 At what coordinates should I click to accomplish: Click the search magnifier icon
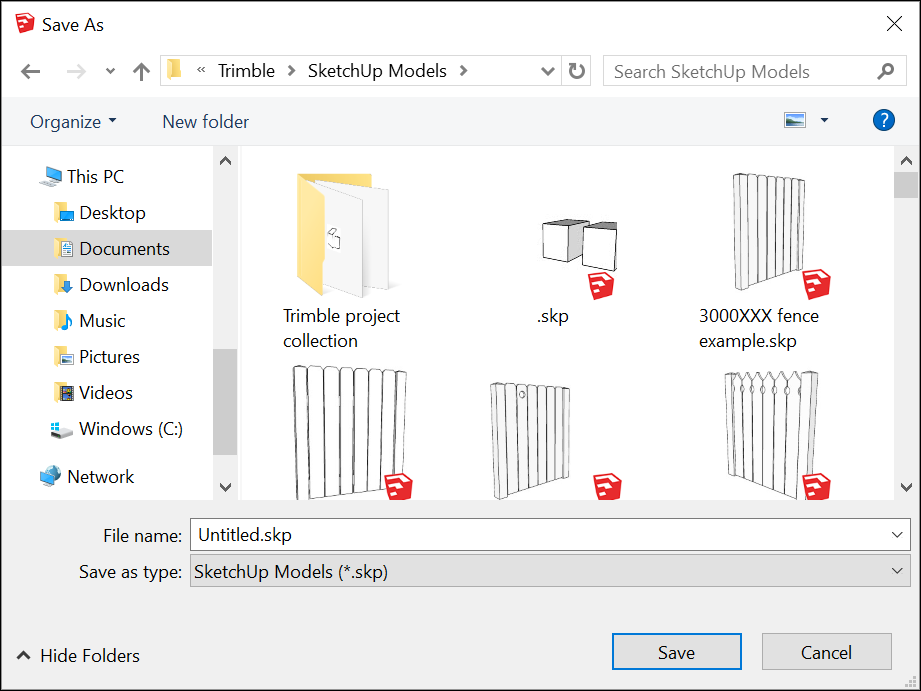click(x=885, y=71)
